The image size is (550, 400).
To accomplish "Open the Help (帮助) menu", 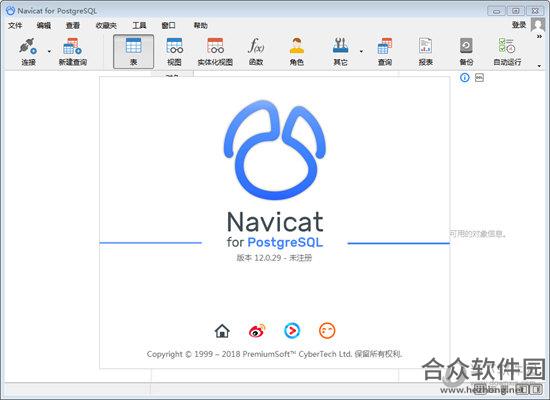I will click(201, 25).
